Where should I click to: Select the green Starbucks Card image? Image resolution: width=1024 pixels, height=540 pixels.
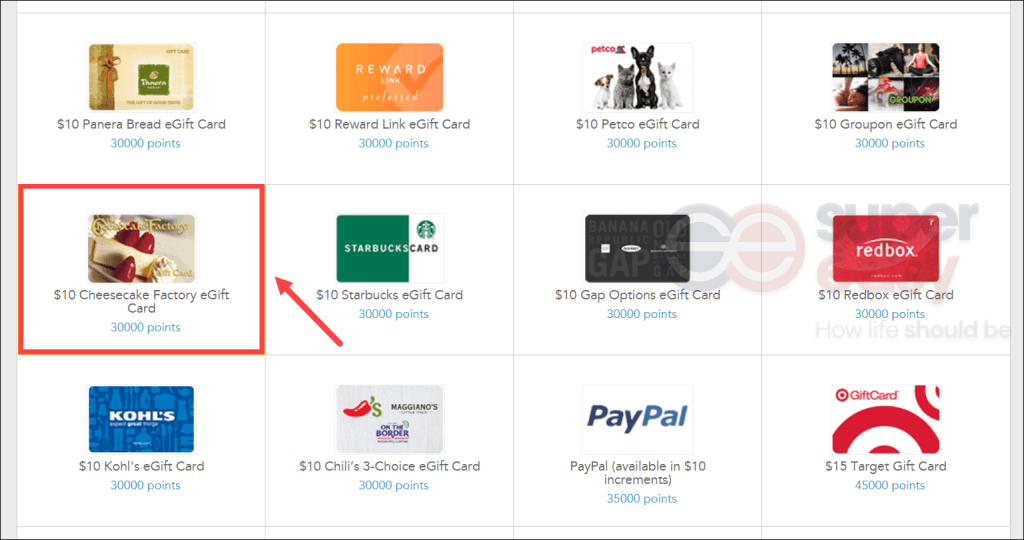pos(390,248)
